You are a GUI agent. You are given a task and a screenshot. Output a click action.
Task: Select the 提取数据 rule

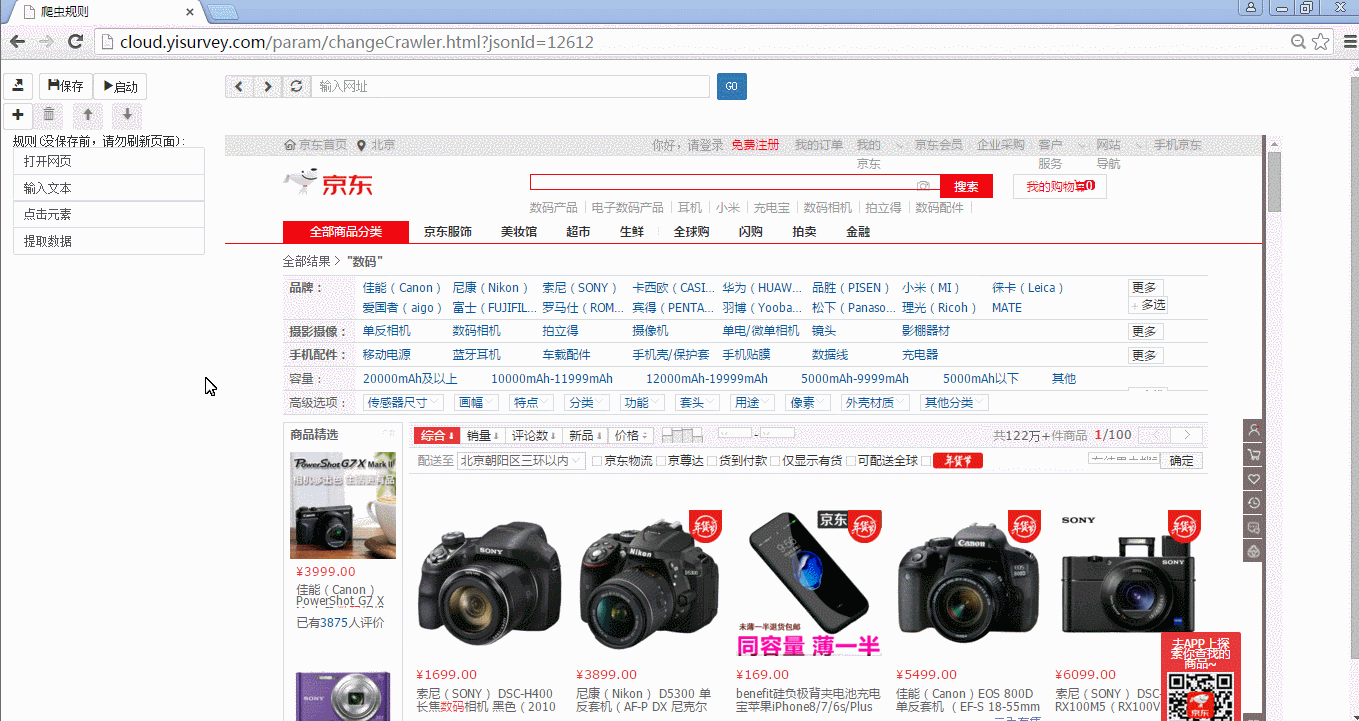[x=109, y=241]
